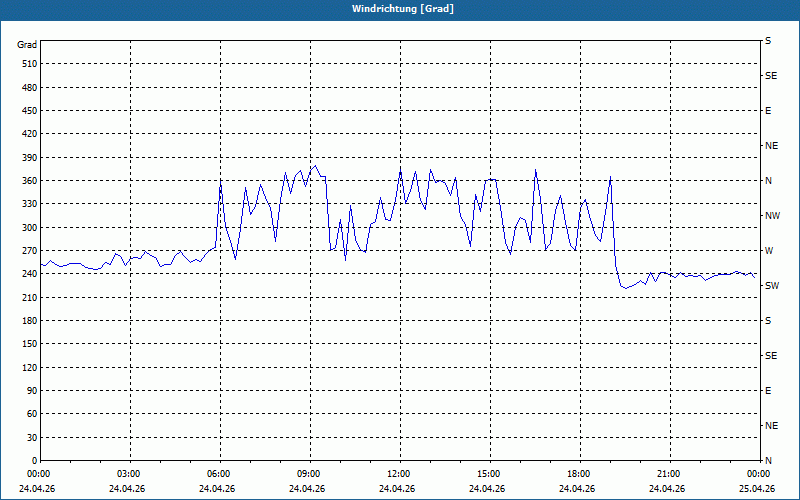This screenshot has height=500, width=800.
Task: Select the N compass label level with 360
Action: pos(768,181)
